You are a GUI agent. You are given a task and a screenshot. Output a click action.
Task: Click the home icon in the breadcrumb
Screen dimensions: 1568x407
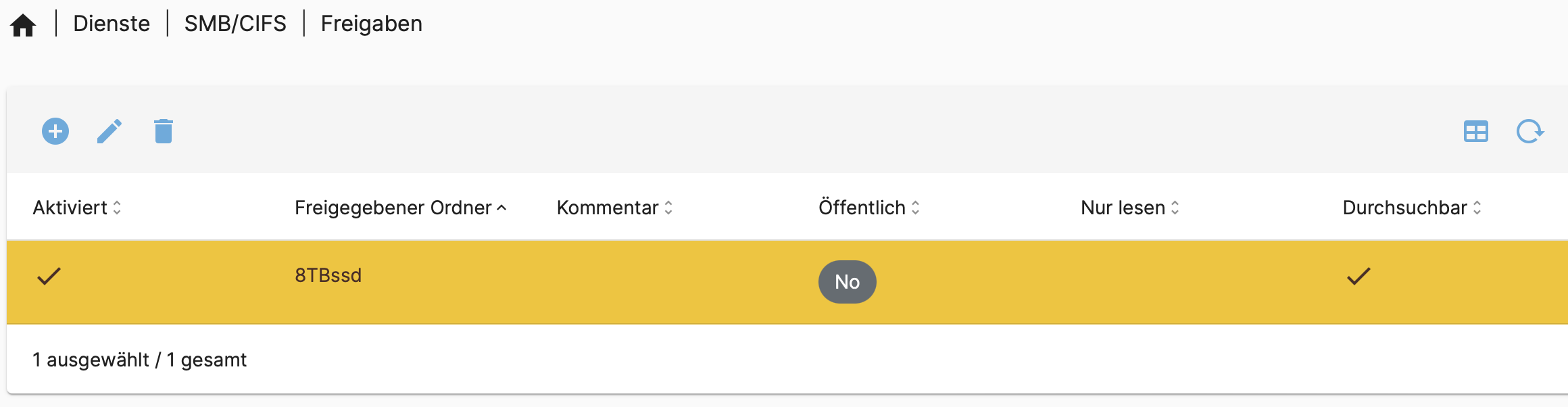click(24, 24)
